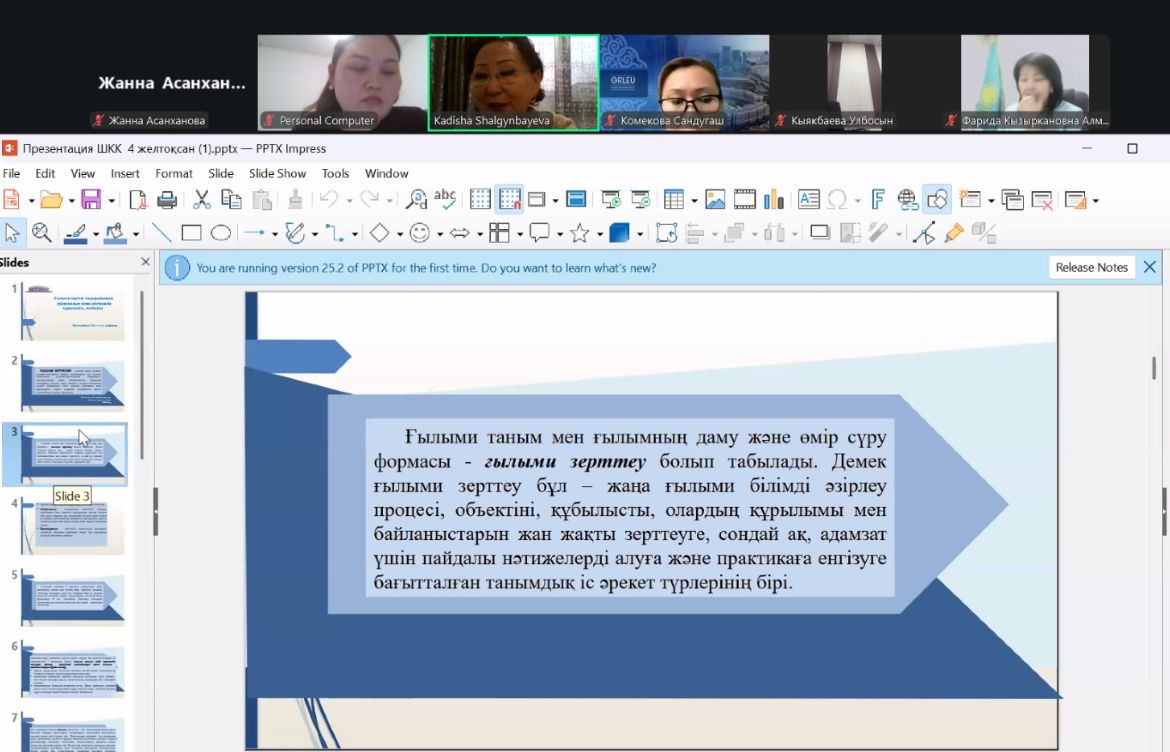Select the Rectangle shape tool
This screenshot has width=1170, height=752.
191,233
